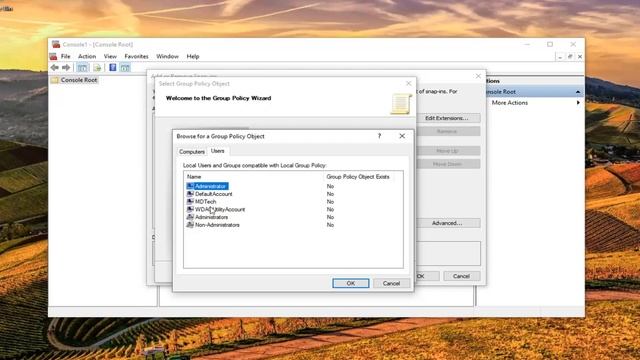This screenshot has height=360, width=640.
Task: Click the MMC console icon beside File menu
Action: point(53,56)
